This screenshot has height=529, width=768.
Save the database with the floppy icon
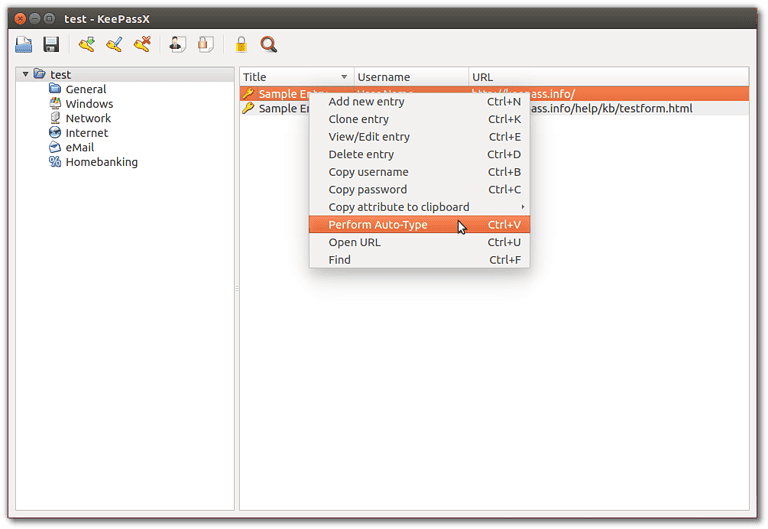tap(51, 44)
